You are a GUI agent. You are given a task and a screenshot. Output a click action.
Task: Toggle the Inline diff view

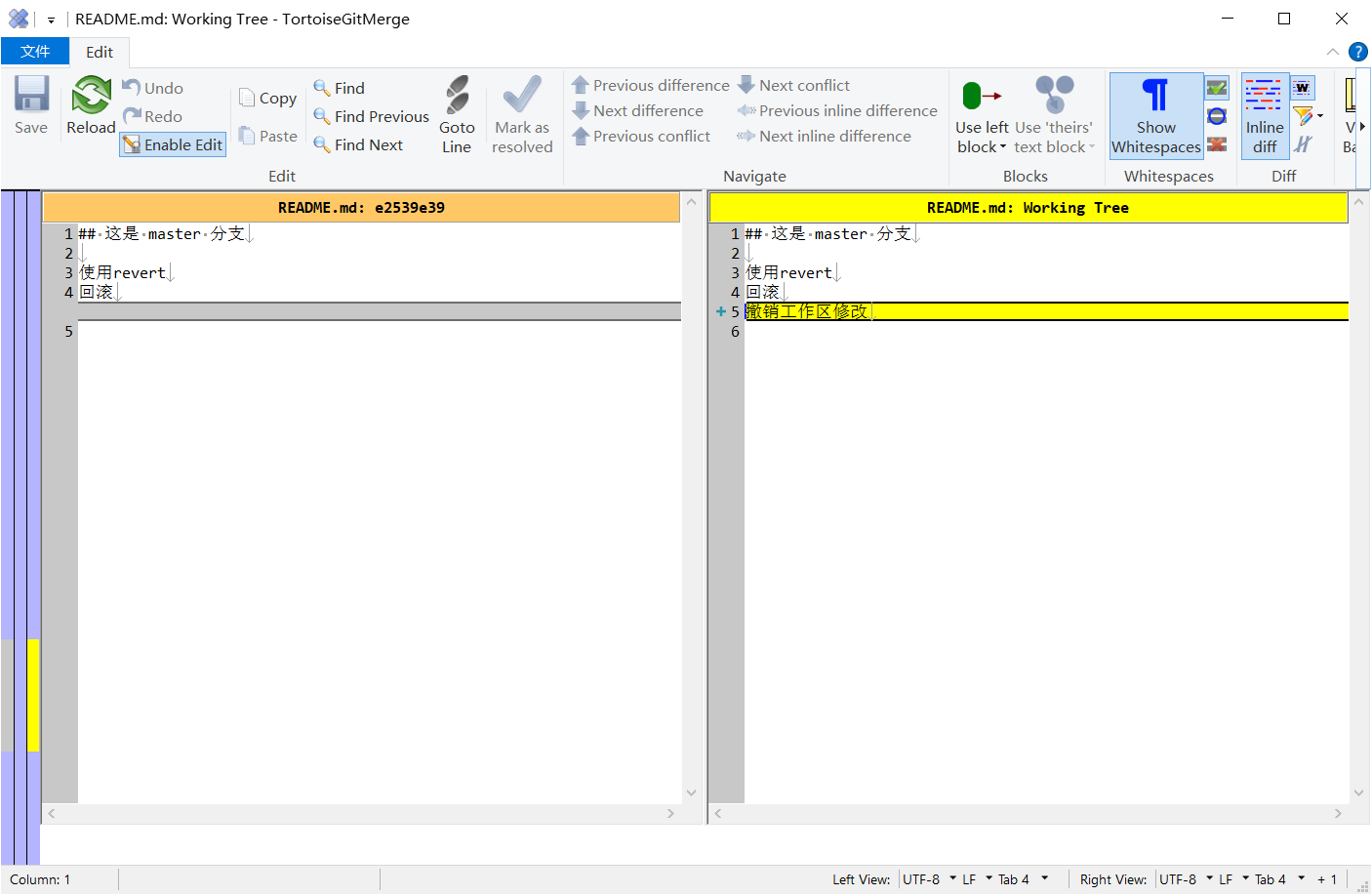pos(1264,115)
